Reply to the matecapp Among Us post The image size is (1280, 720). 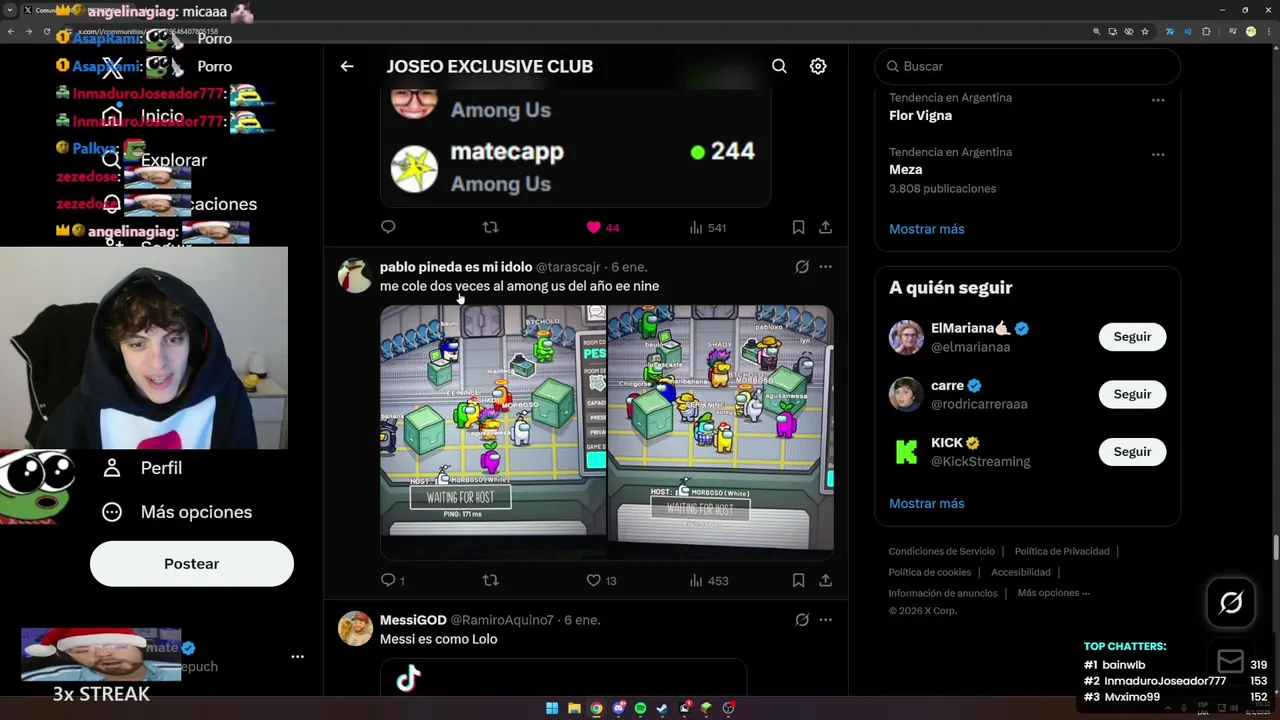[x=388, y=227]
